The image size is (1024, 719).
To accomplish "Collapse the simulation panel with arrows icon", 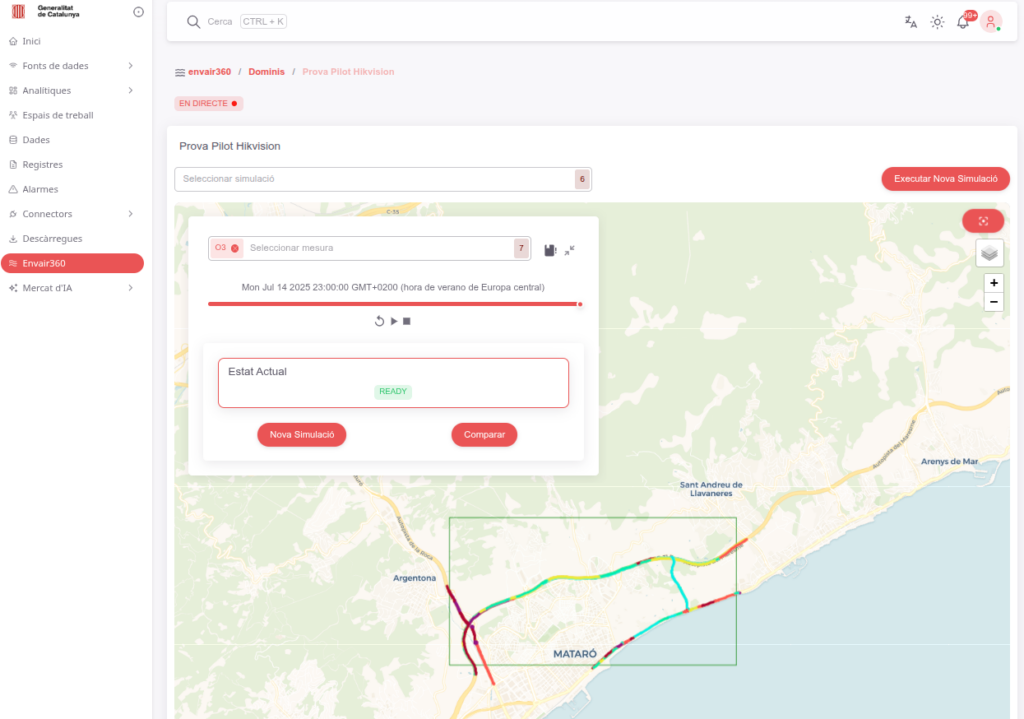I will click(569, 250).
